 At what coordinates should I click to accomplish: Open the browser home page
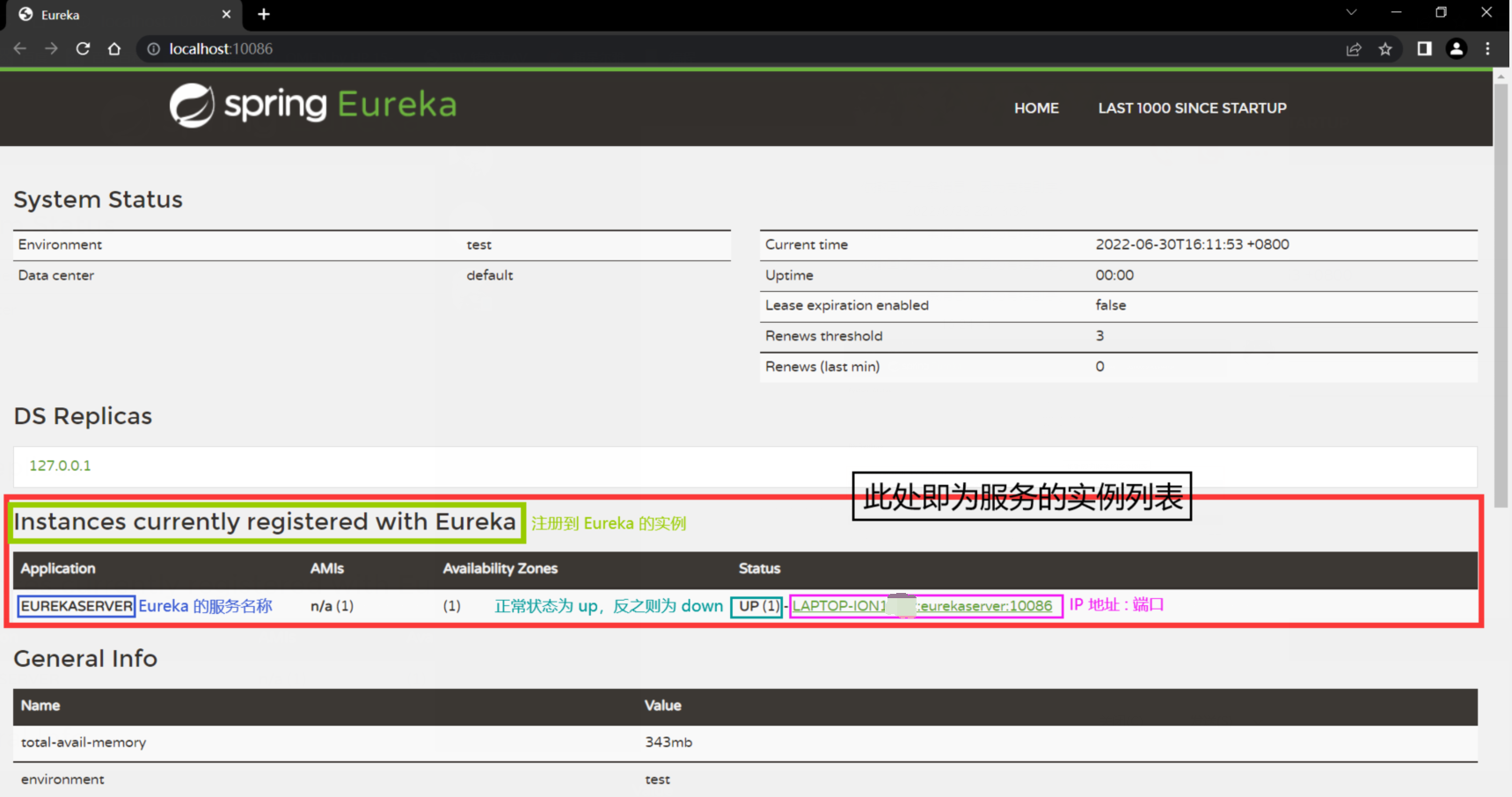(x=114, y=48)
